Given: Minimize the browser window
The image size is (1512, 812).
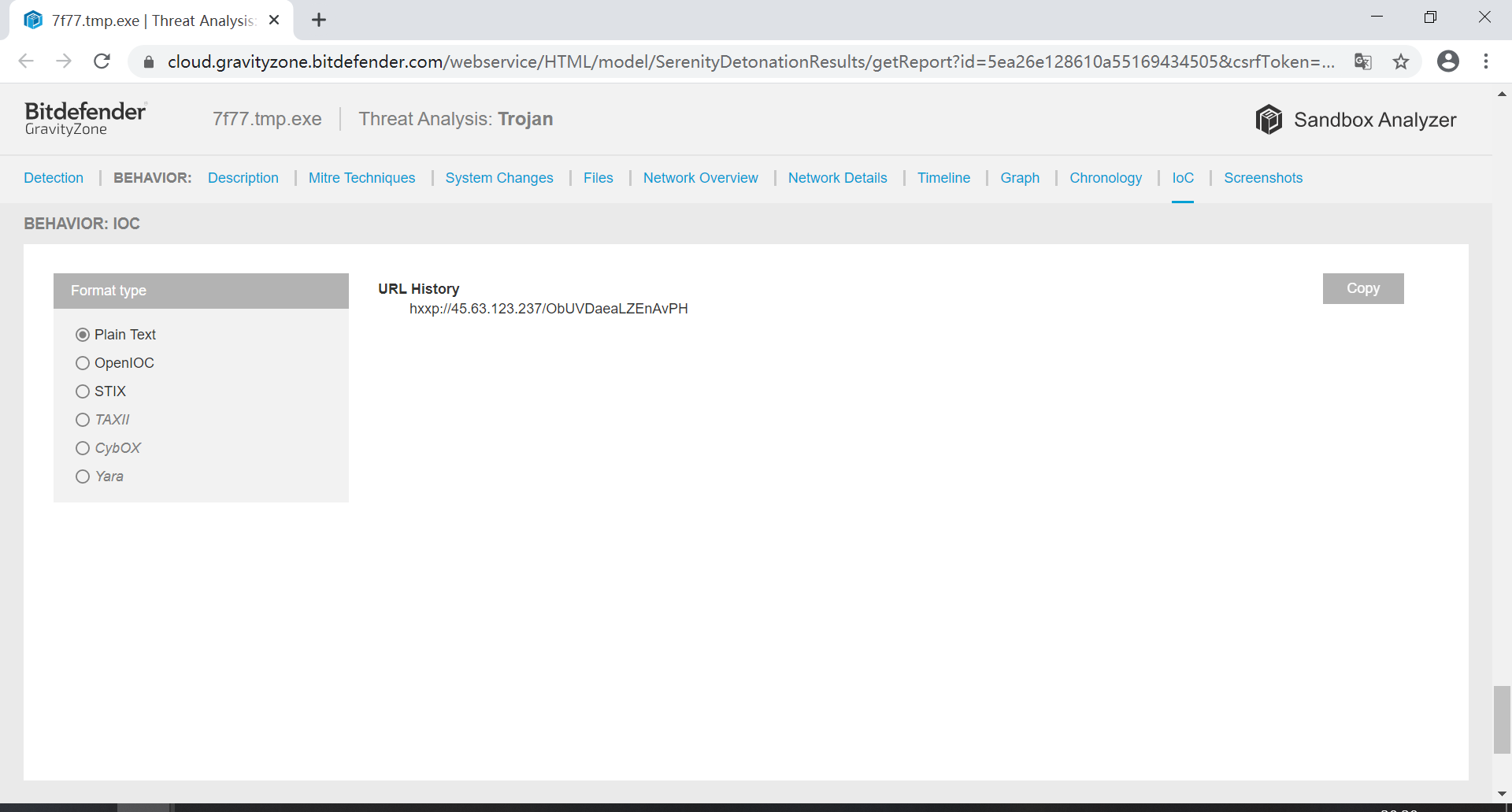Looking at the screenshot, I should pos(1377,17).
